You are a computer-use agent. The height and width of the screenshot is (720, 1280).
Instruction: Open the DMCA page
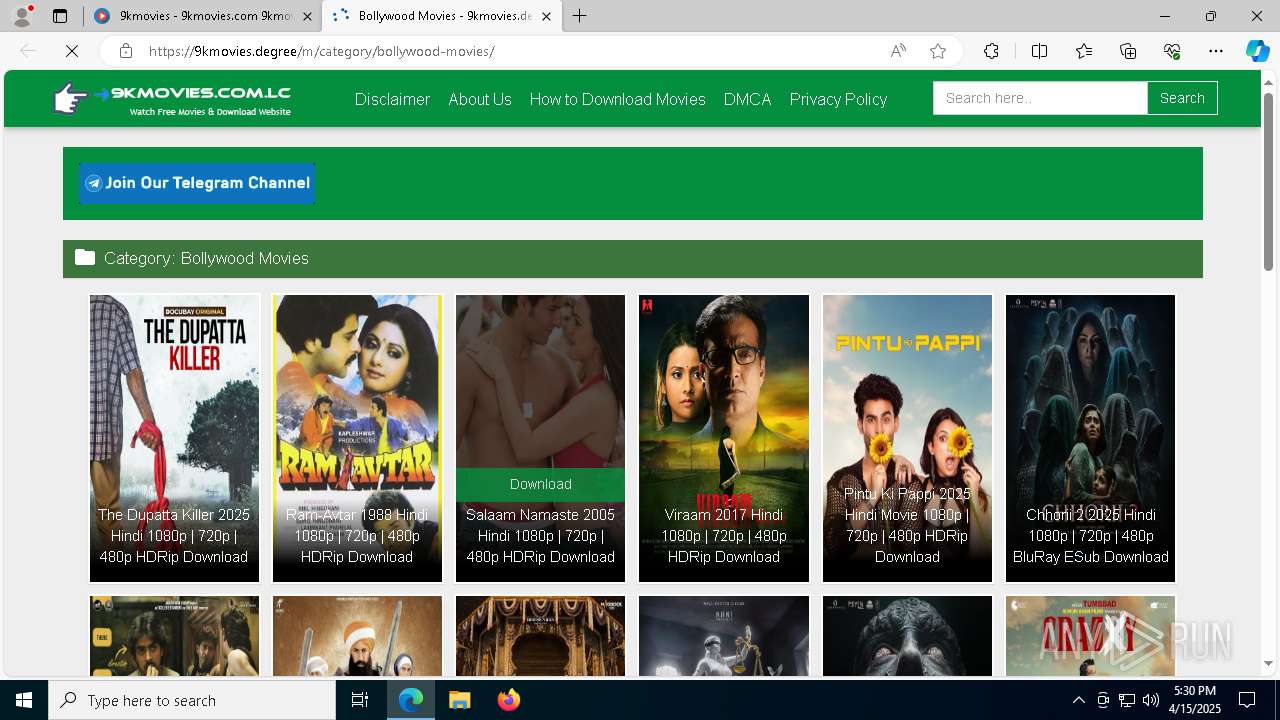coord(747,99)
